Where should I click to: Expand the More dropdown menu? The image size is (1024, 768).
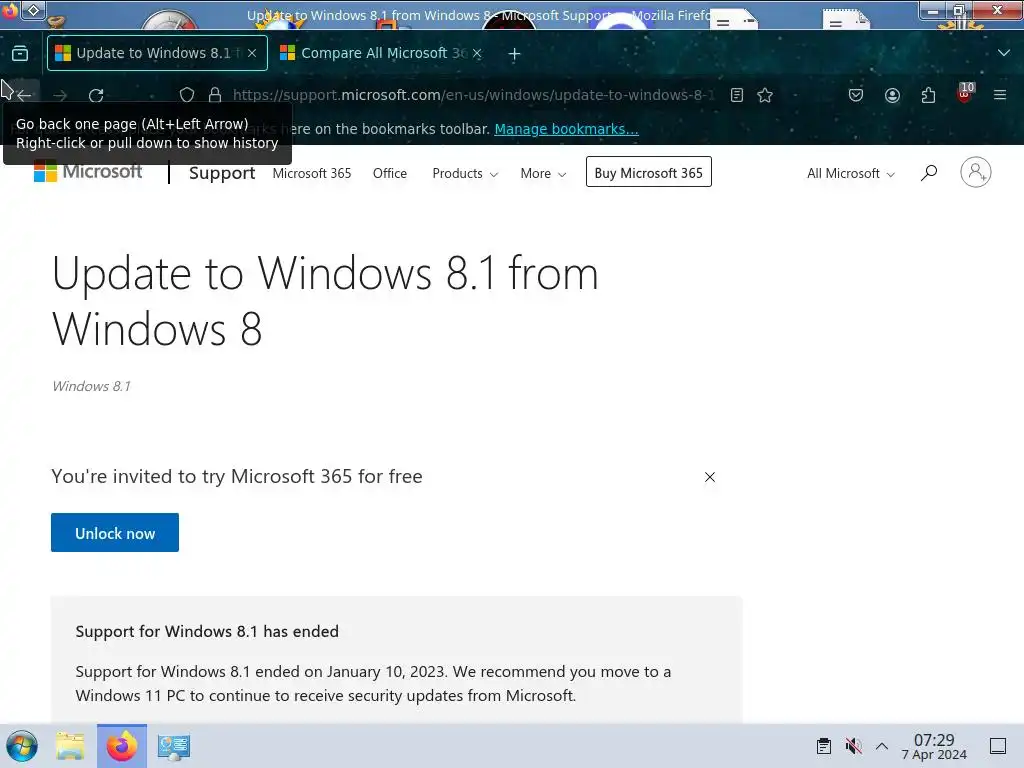click(543, 174)
